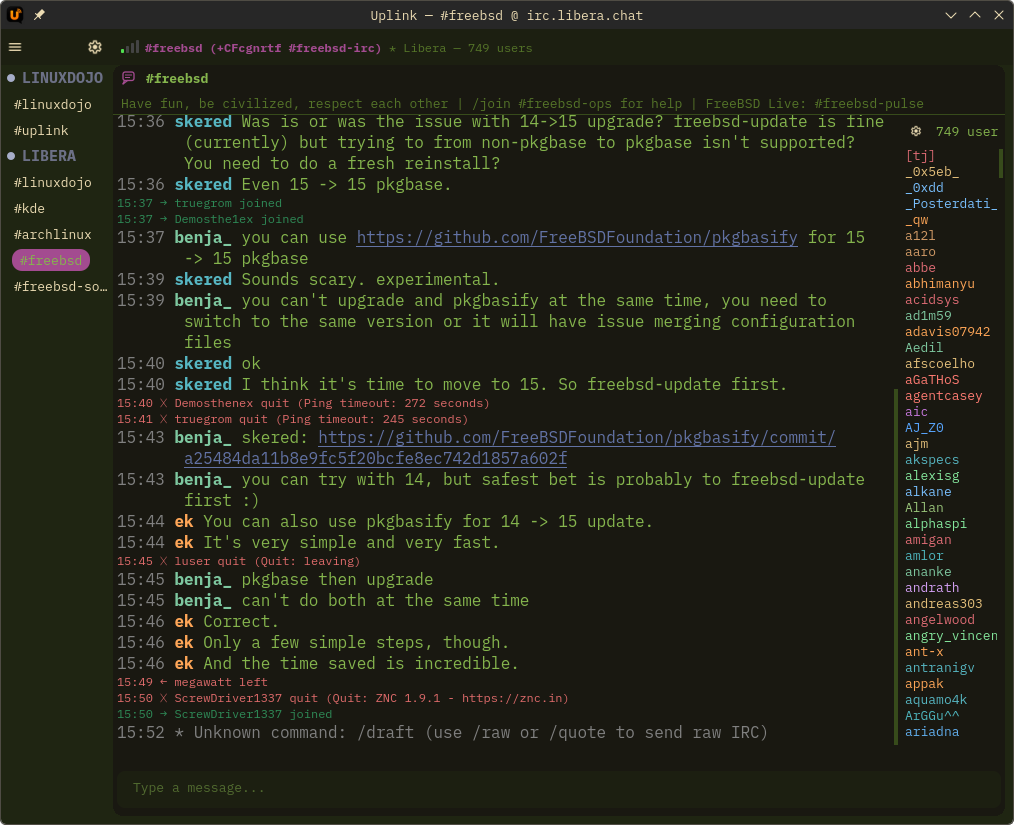Select user _0x5eb_ in user list
This screenshot has height=825, width=1014.
coord(932,172)
